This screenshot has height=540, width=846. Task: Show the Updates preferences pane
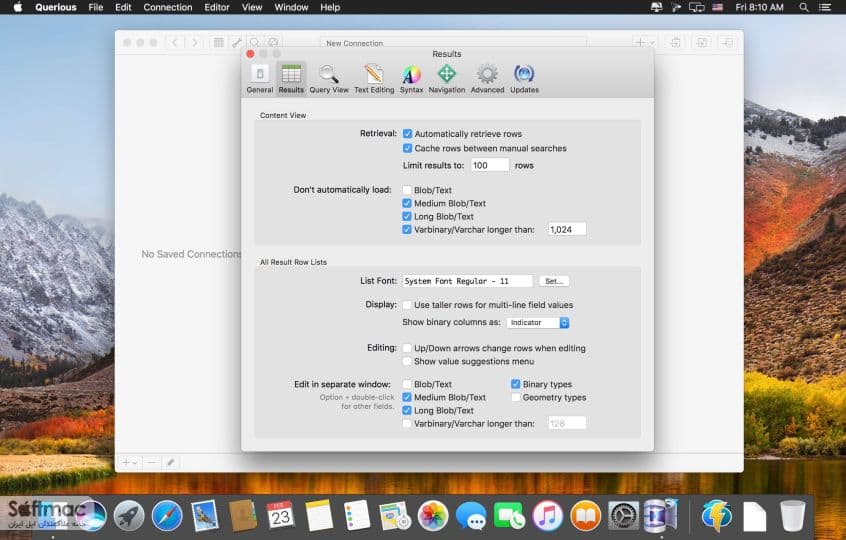[x=524, y=79]
